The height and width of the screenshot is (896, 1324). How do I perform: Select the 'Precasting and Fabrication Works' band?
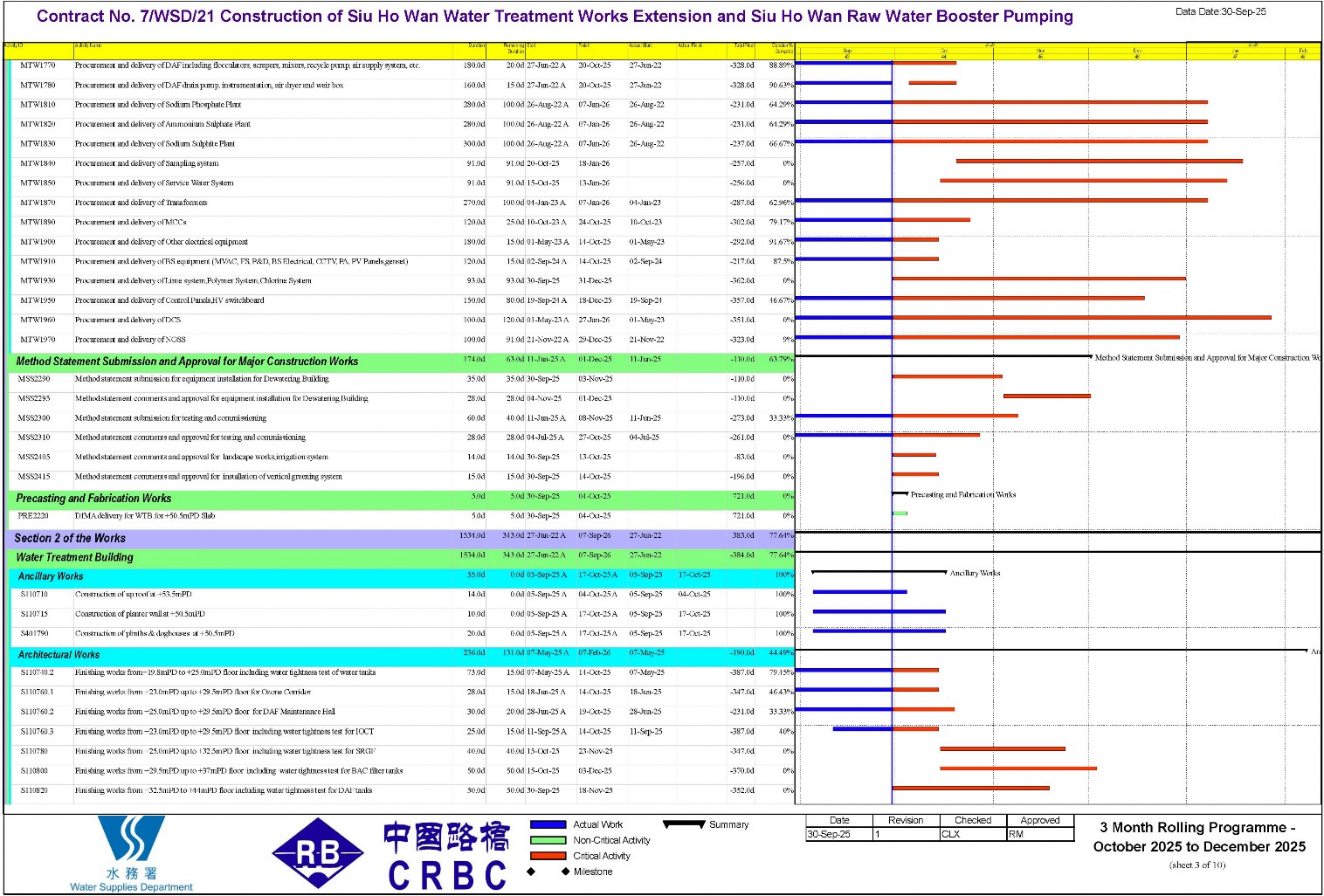[x=402, y=499]
